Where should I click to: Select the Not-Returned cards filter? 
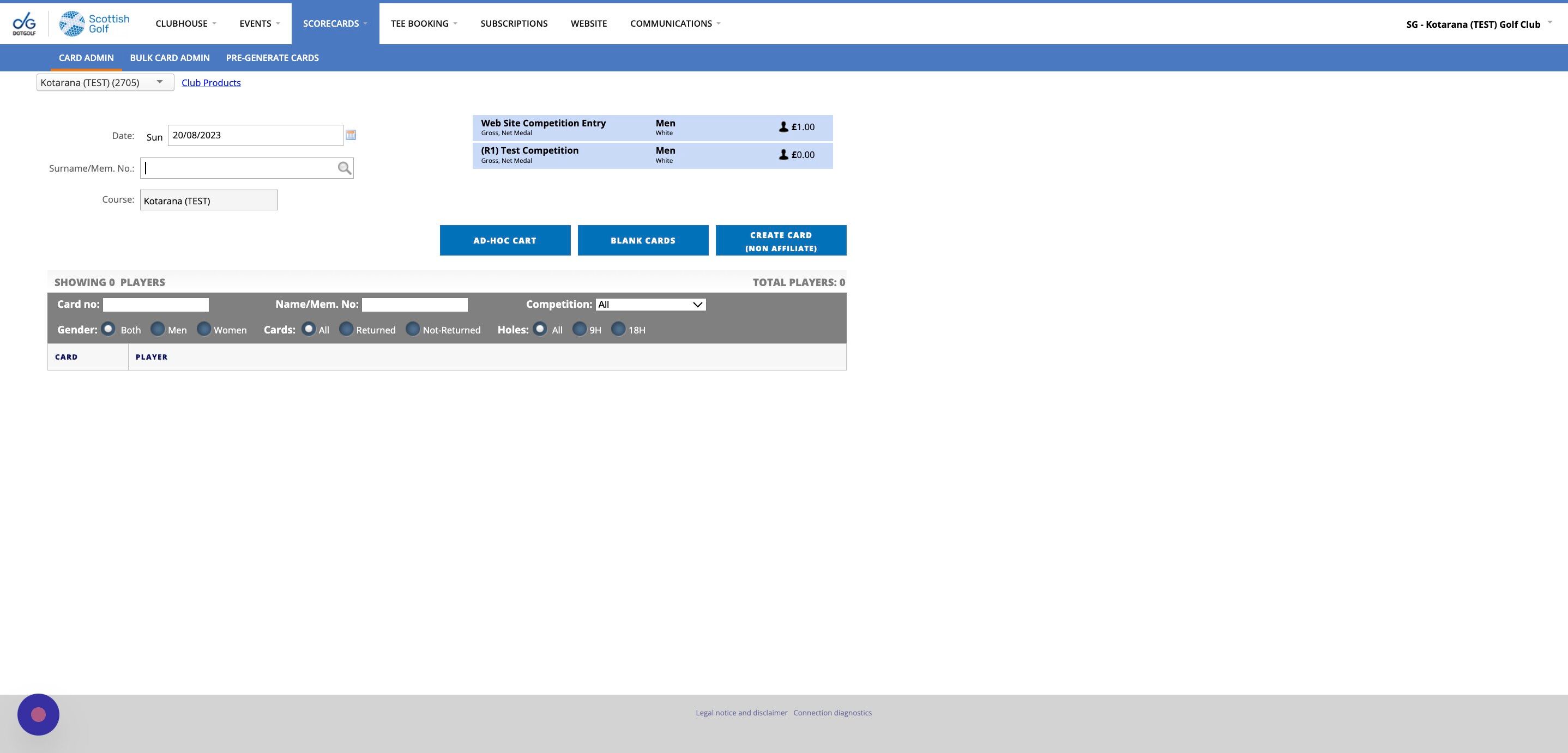413,329
